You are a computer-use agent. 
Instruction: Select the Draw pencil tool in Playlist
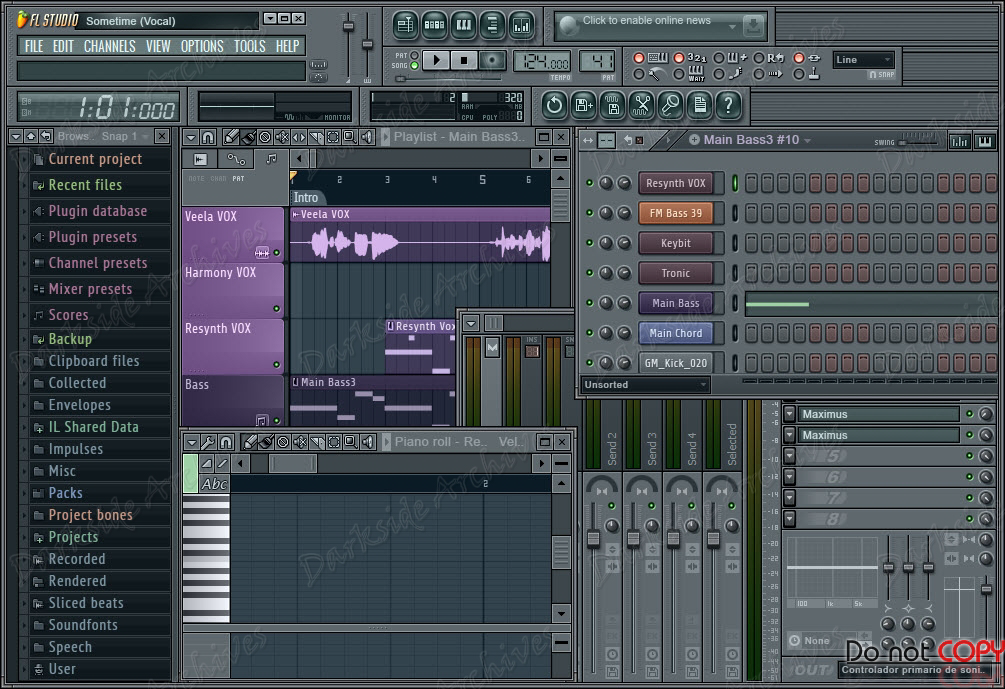pyautogui.click(x=231, y=137)
